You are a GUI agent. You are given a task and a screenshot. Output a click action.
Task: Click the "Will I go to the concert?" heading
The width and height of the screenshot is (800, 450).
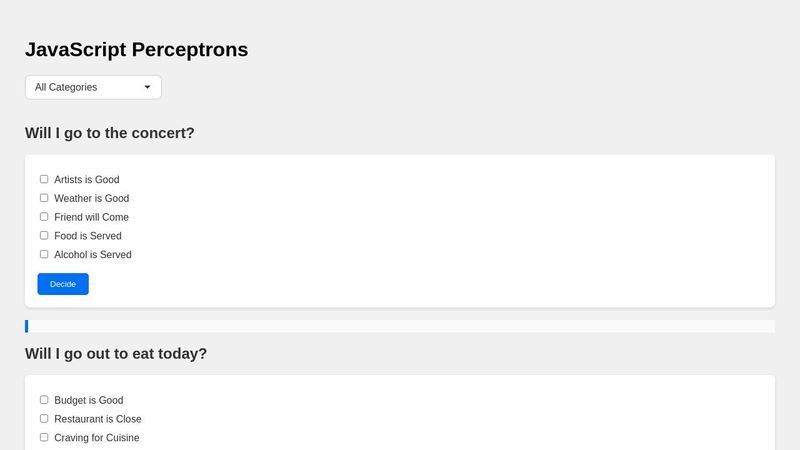tap(110, 133)
